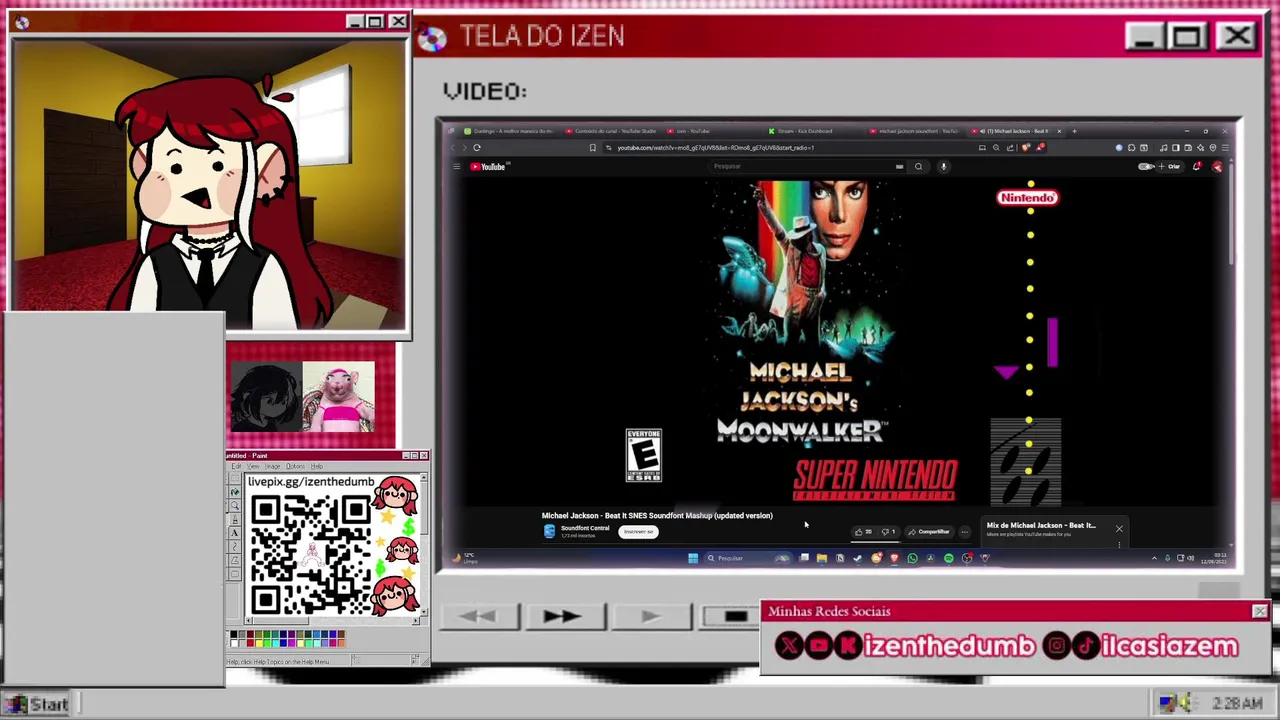Open the Options menu in Paint
This screenshot has width=1280, height=720.
(x=295, y=466)
